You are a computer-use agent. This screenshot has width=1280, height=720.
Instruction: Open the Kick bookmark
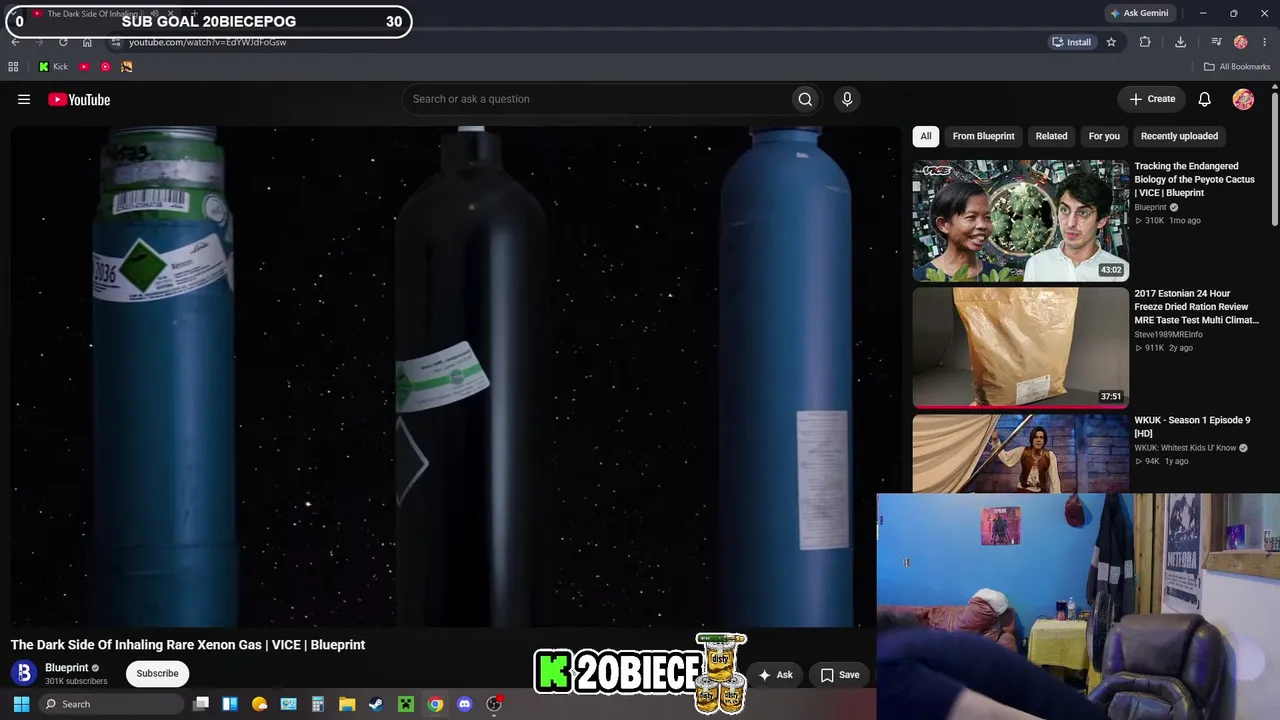(x=53, y=67)
